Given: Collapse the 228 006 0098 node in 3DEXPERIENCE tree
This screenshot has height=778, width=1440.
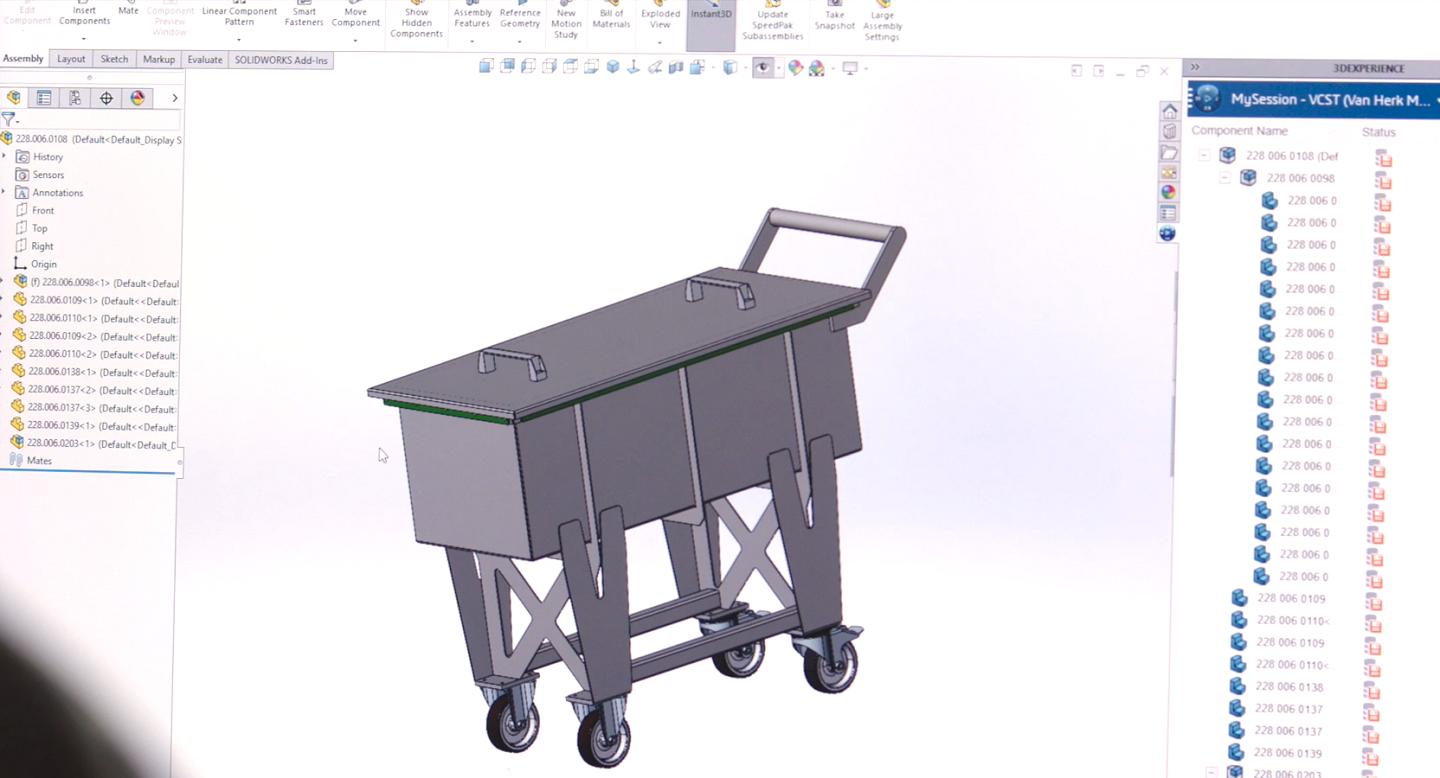Looking at the screenshot, I should click(1225, 177).
